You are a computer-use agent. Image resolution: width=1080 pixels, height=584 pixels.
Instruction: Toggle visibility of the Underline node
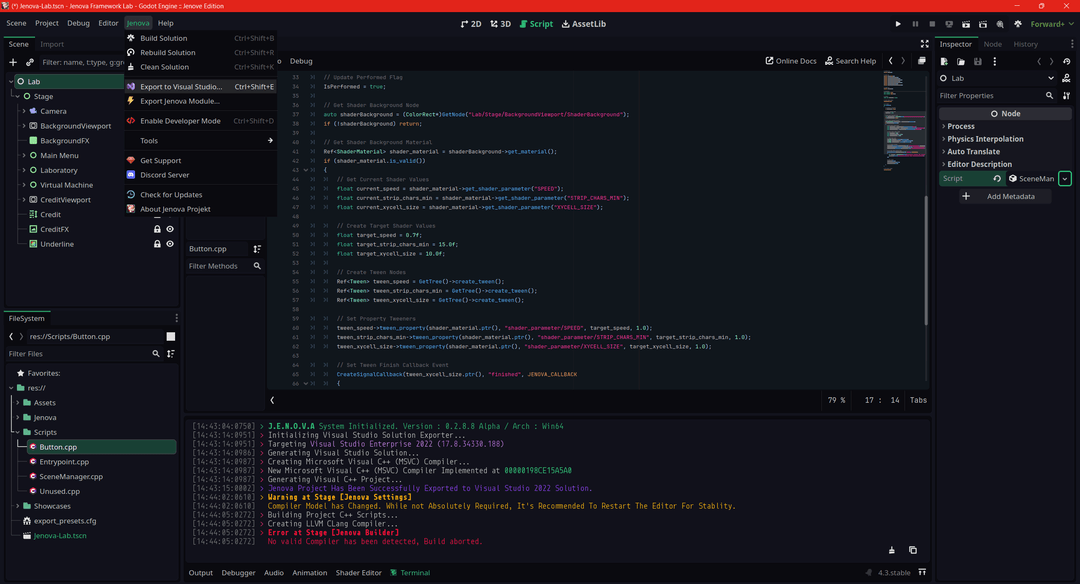coord(170,244)
